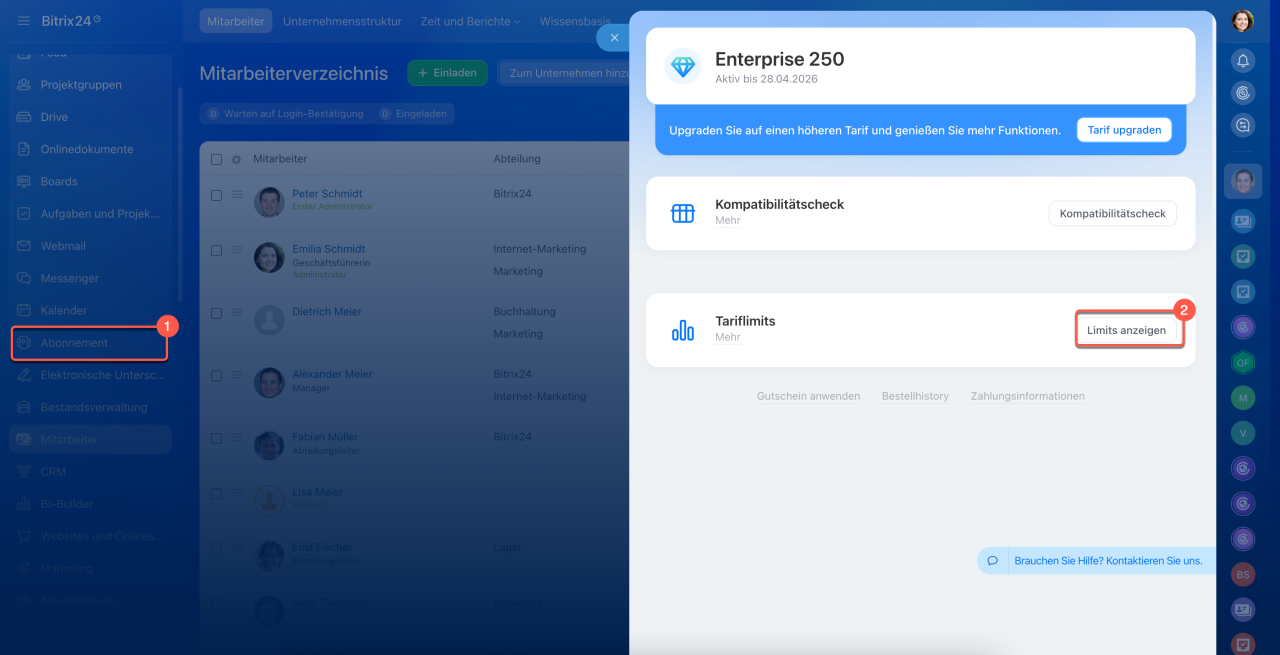Click Brauchen Sie Hilfe? Kontaktieren Sie uns
Image resolution: width=1280 pixels, height=655 pixels.
click(x=1108, y=561)
